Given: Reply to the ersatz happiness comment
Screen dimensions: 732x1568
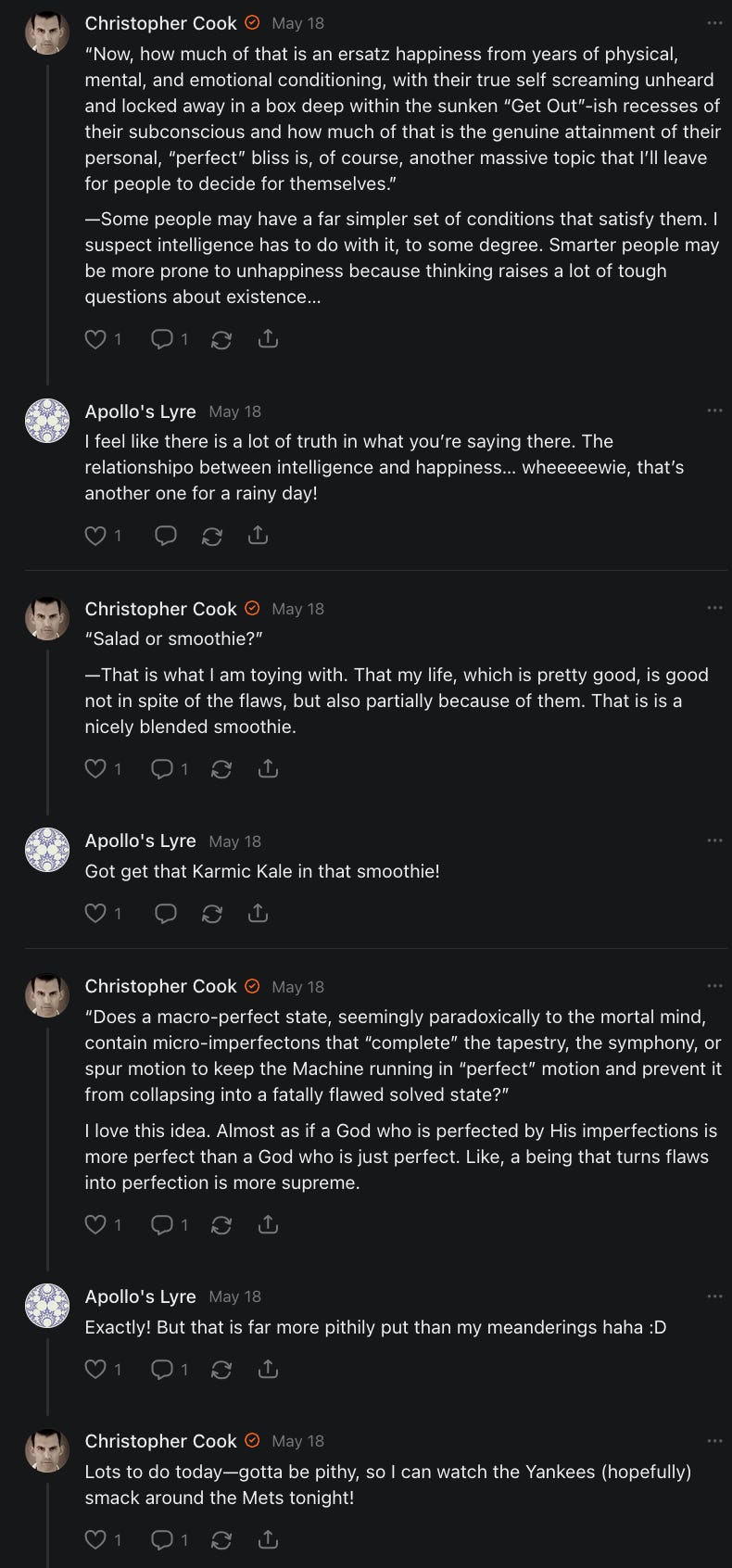Looking at the screenshot, I should [x=162, y=339].
